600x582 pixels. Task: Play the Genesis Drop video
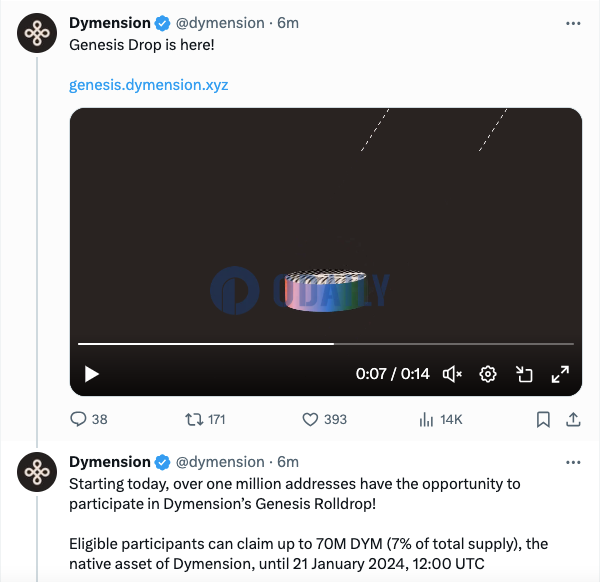coord(92,374)
